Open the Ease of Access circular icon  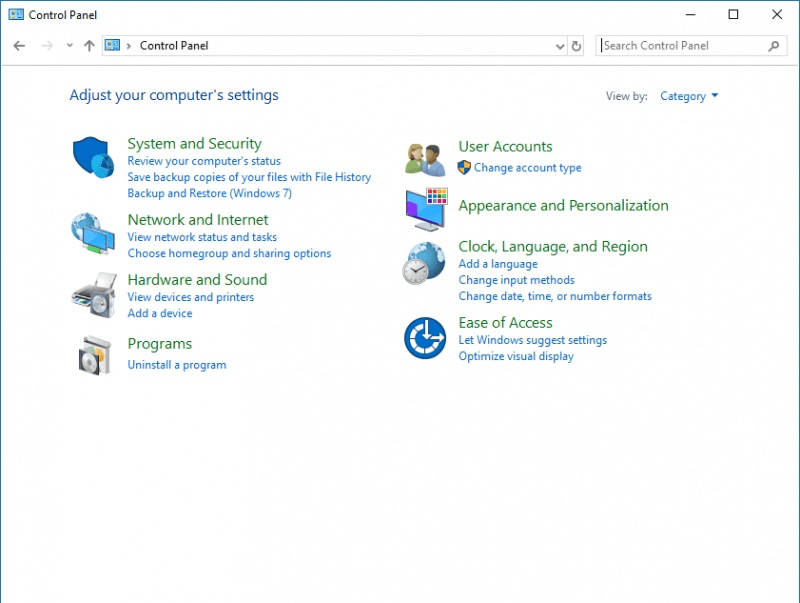425,338
